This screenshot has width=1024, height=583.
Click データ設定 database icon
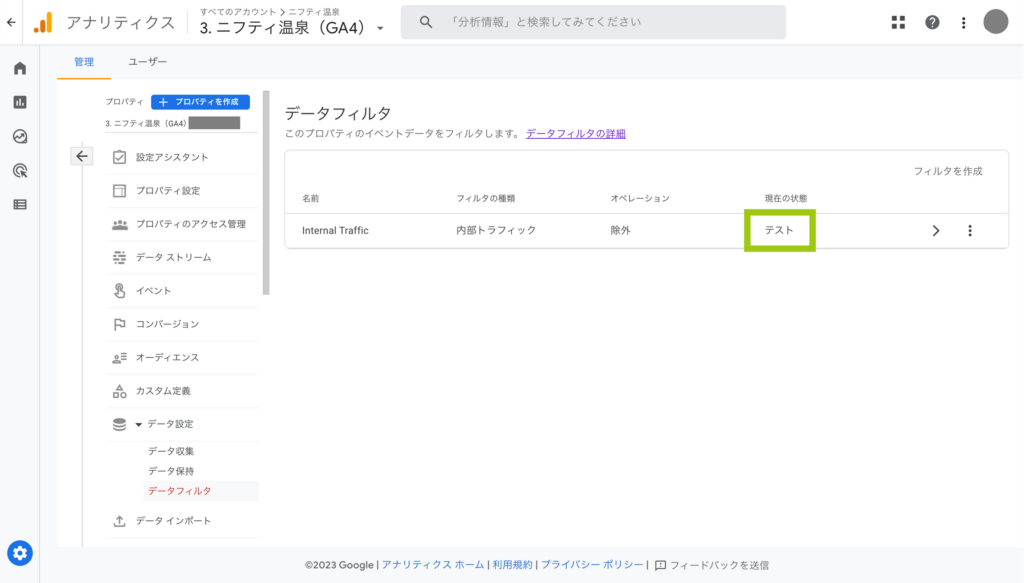pyautogui.click(x=120, y=424)
